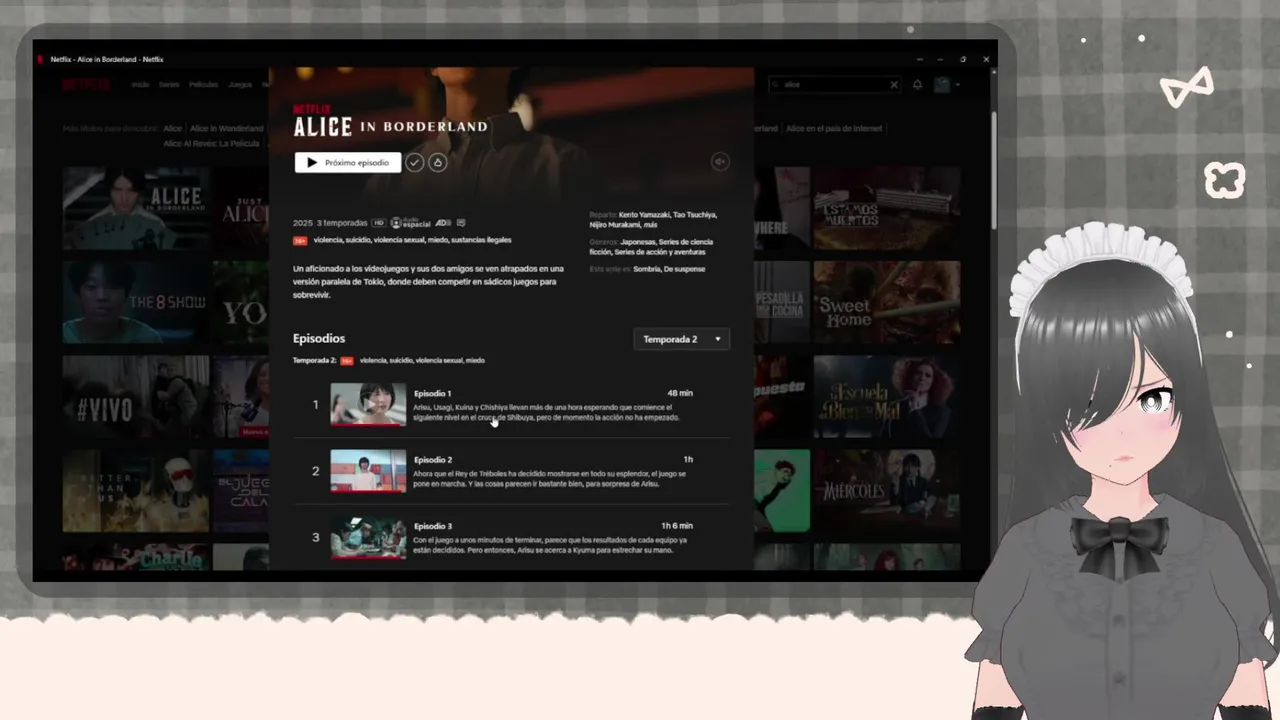Open the Alice in Borderland result thumbnail

136,208
